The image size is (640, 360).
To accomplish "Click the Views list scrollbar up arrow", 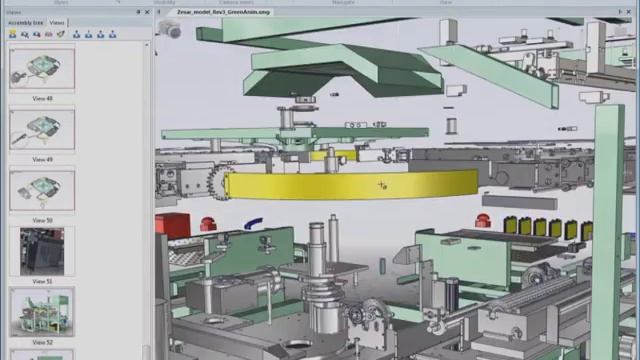I will (147, 45).
